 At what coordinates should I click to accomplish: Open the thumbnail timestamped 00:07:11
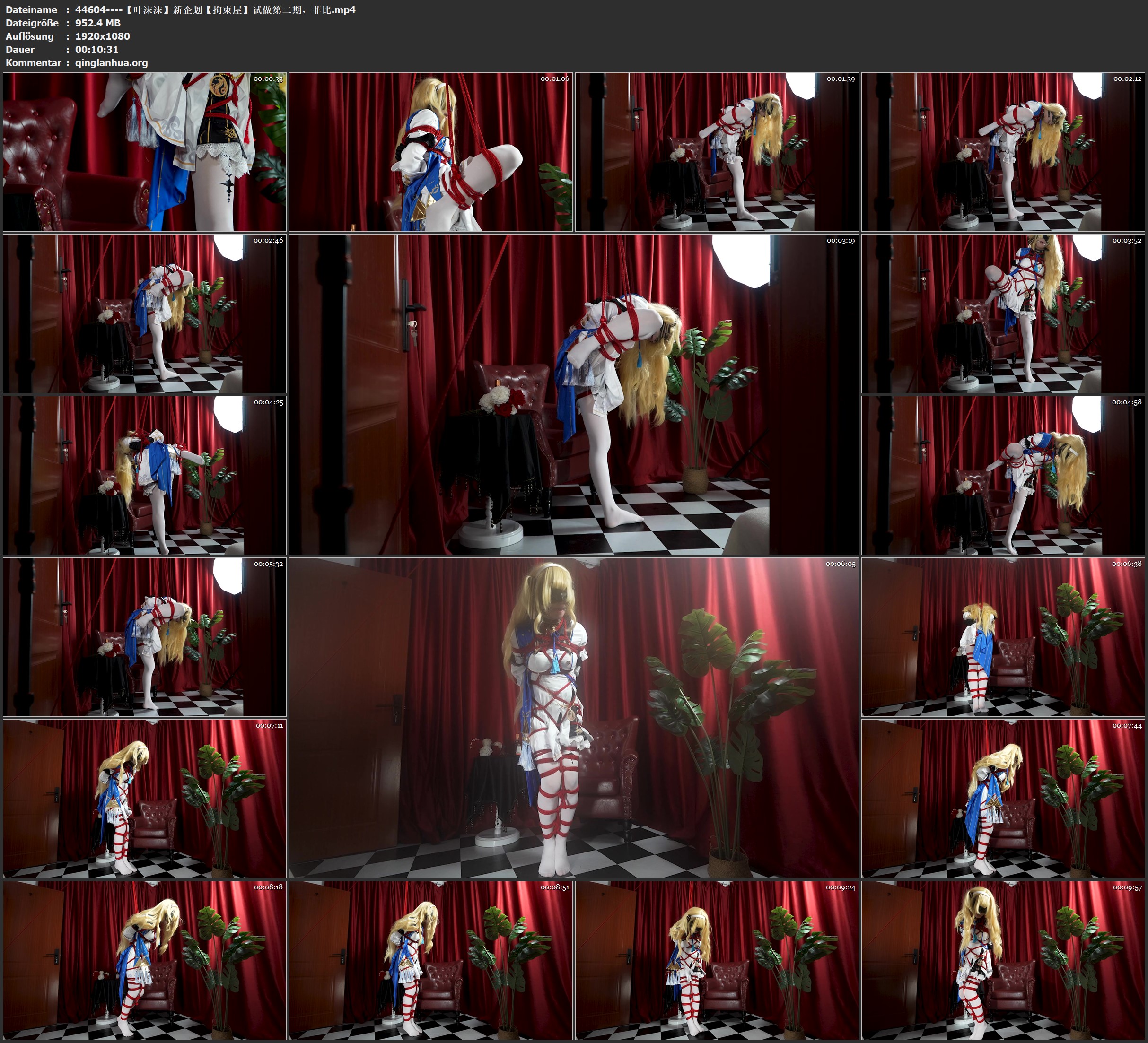point(145,798)
